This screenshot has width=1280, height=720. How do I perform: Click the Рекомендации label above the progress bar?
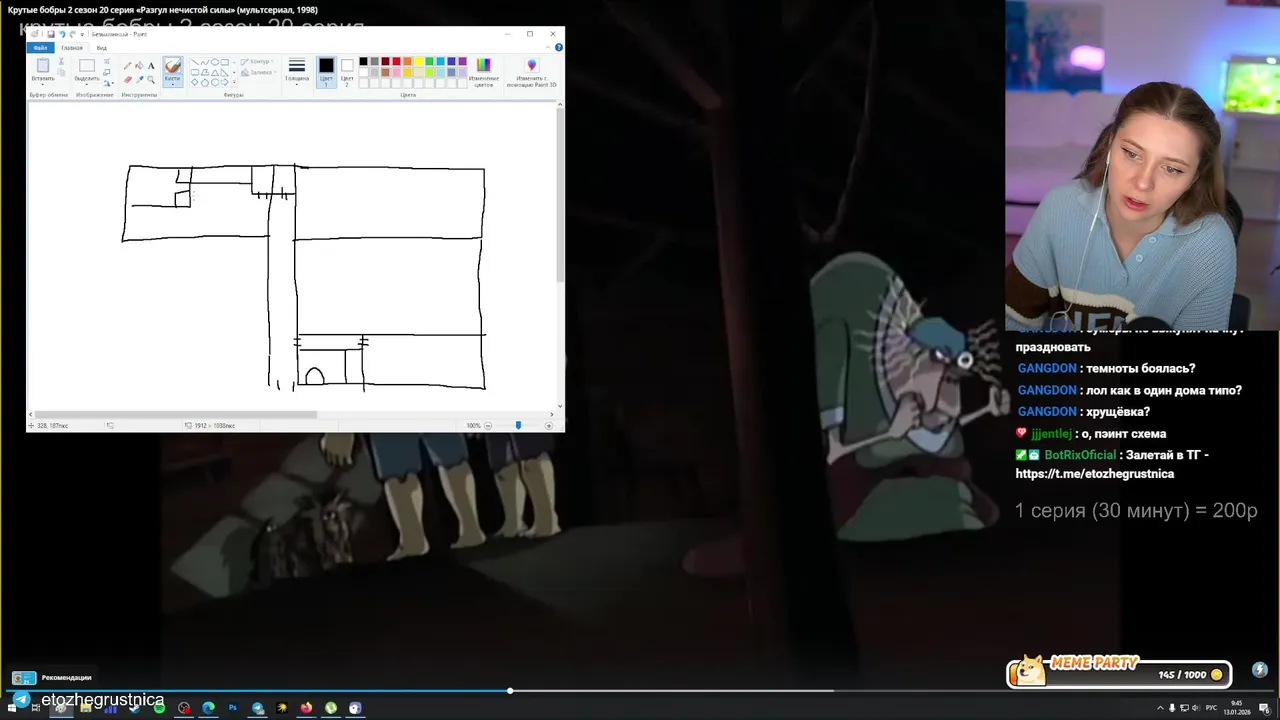click(66, 677)
